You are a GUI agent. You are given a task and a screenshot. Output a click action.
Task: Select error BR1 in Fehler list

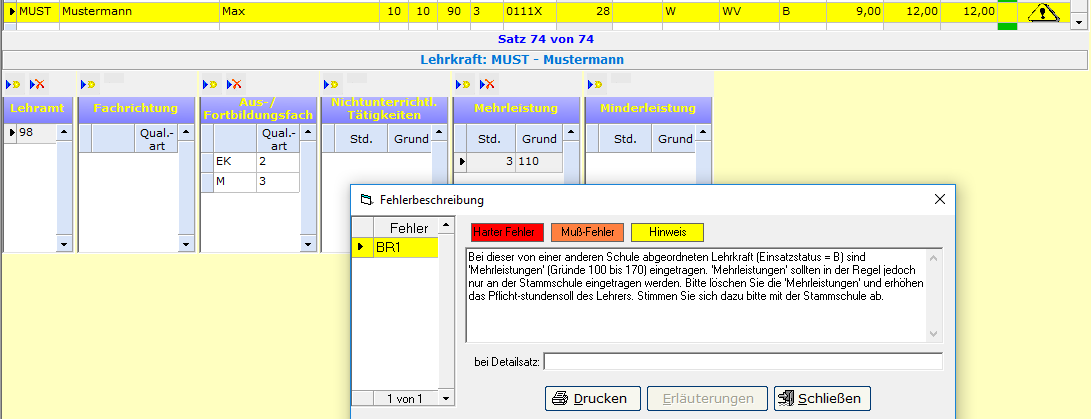(x=406, y=247)
